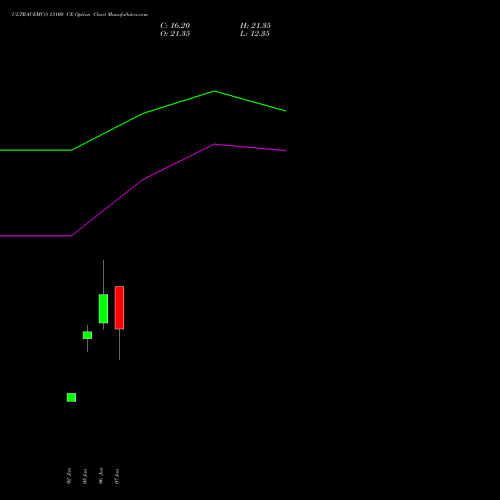Screen dimensions: 500x500
Task: Click the 07 Jan date axis label
Action: point(117,476)
